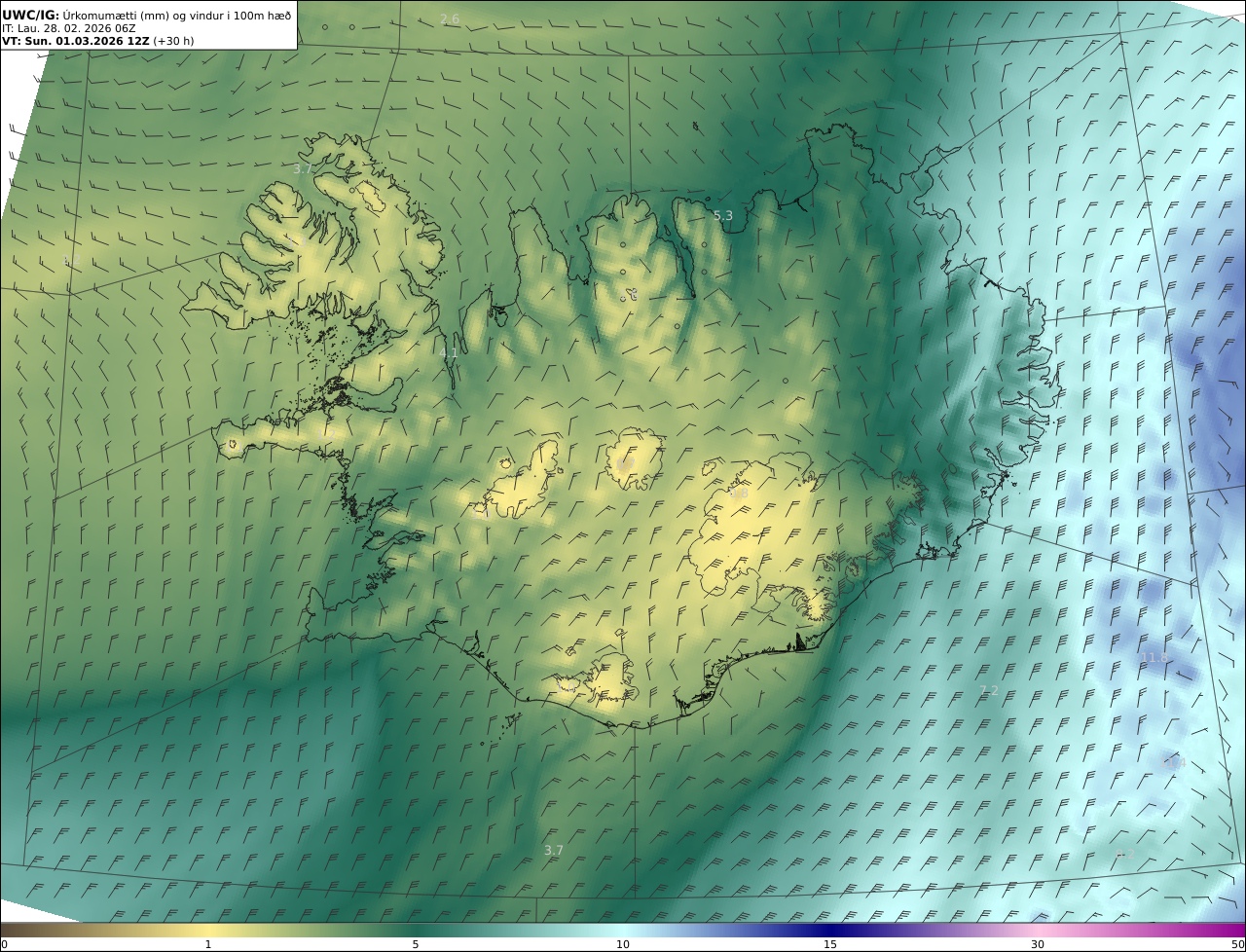Click the '8.2' value near the bottom-right corner
The width and height of the screenshot is (1246, 952).
(1124, 854)
